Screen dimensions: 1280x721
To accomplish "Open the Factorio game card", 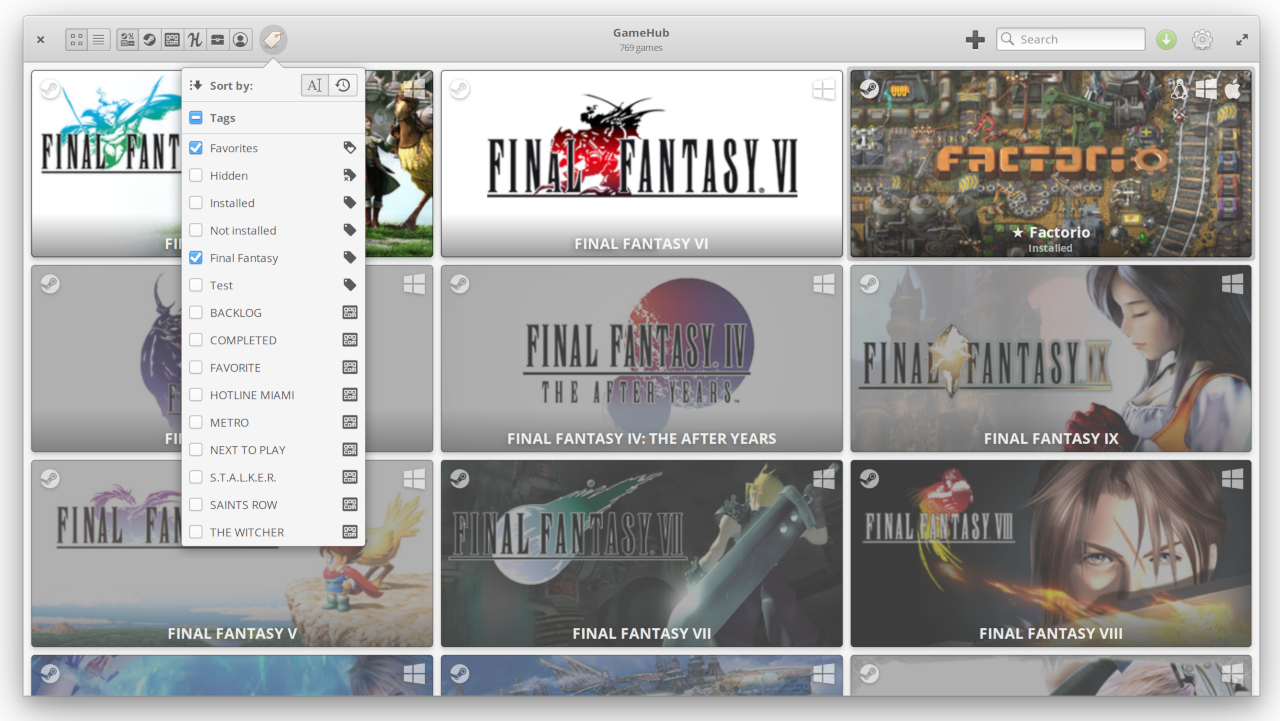I will coord(1051,164).
